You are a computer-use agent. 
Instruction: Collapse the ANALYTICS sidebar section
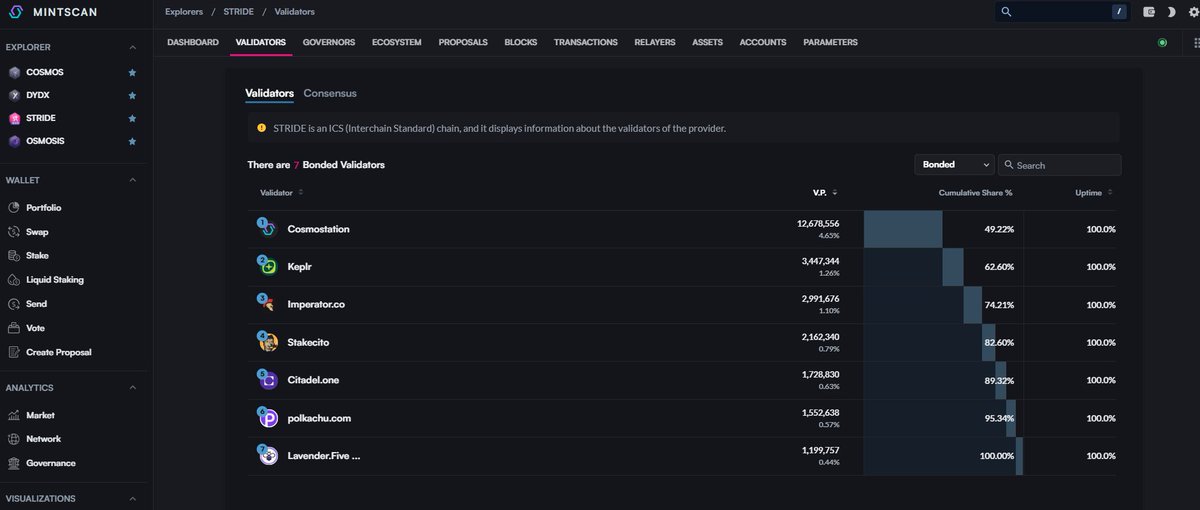[132, 388]
